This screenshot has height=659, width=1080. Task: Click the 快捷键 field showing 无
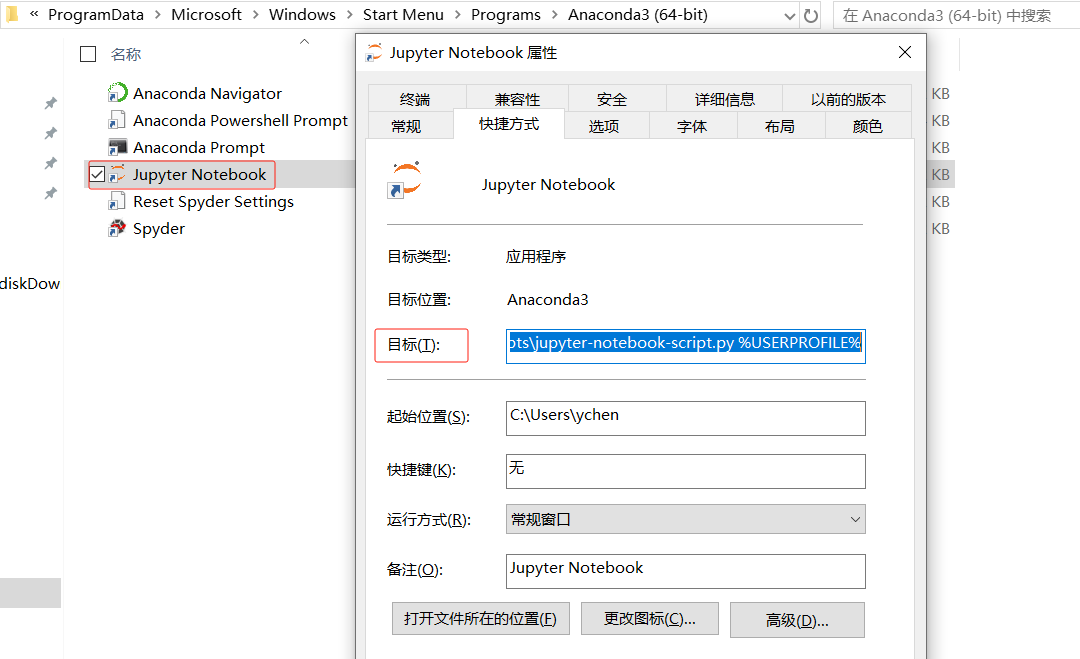pyautogui.click(x=685, y=471)
